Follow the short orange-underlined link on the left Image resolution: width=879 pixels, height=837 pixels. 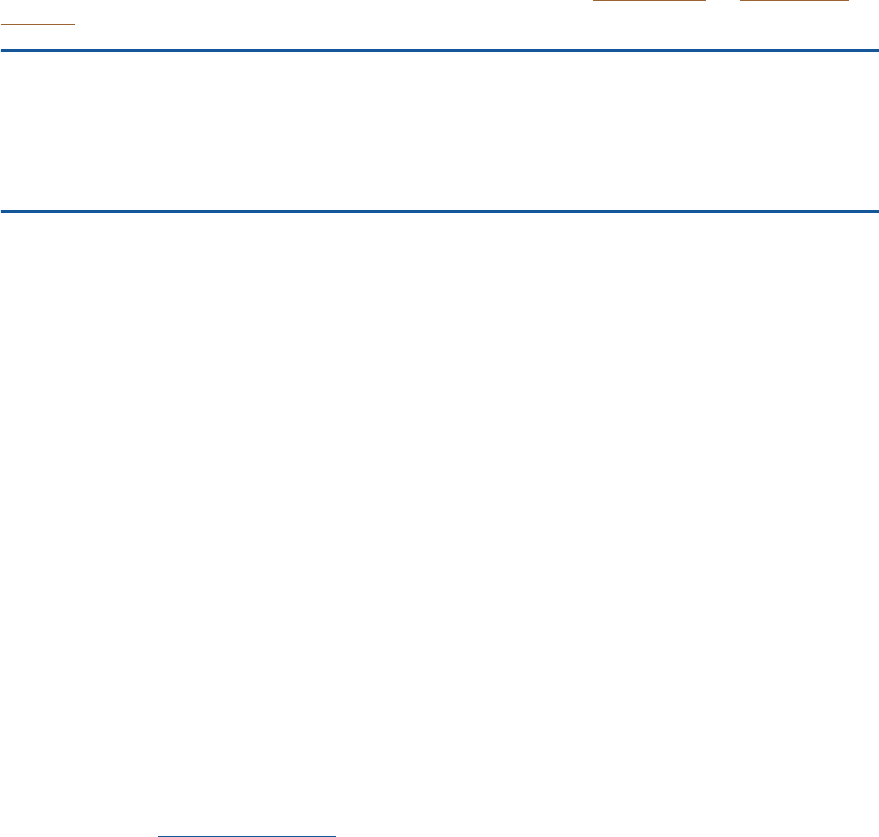pyautogui.click(x=38, y=24)
